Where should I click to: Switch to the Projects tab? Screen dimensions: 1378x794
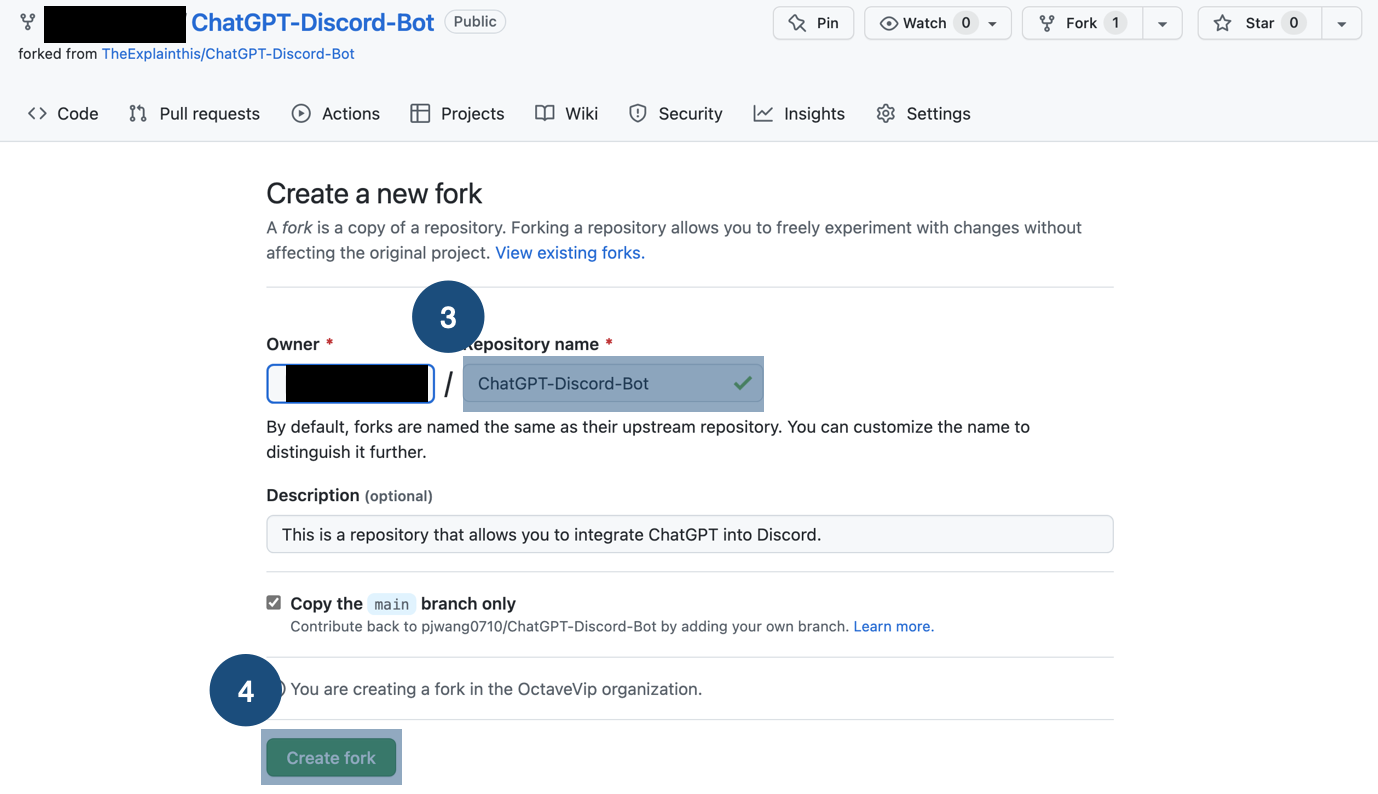pos(472,113)
